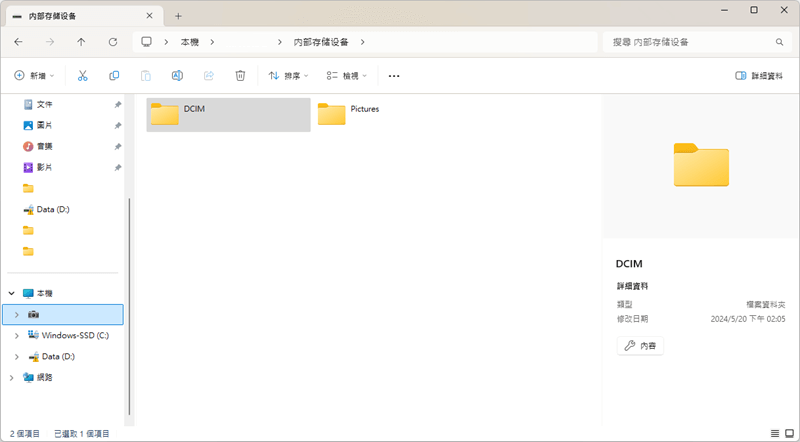Unpin 文件 using its pin icon
Viewport: 800px width, 442px height.
click(x=117, y=105)
